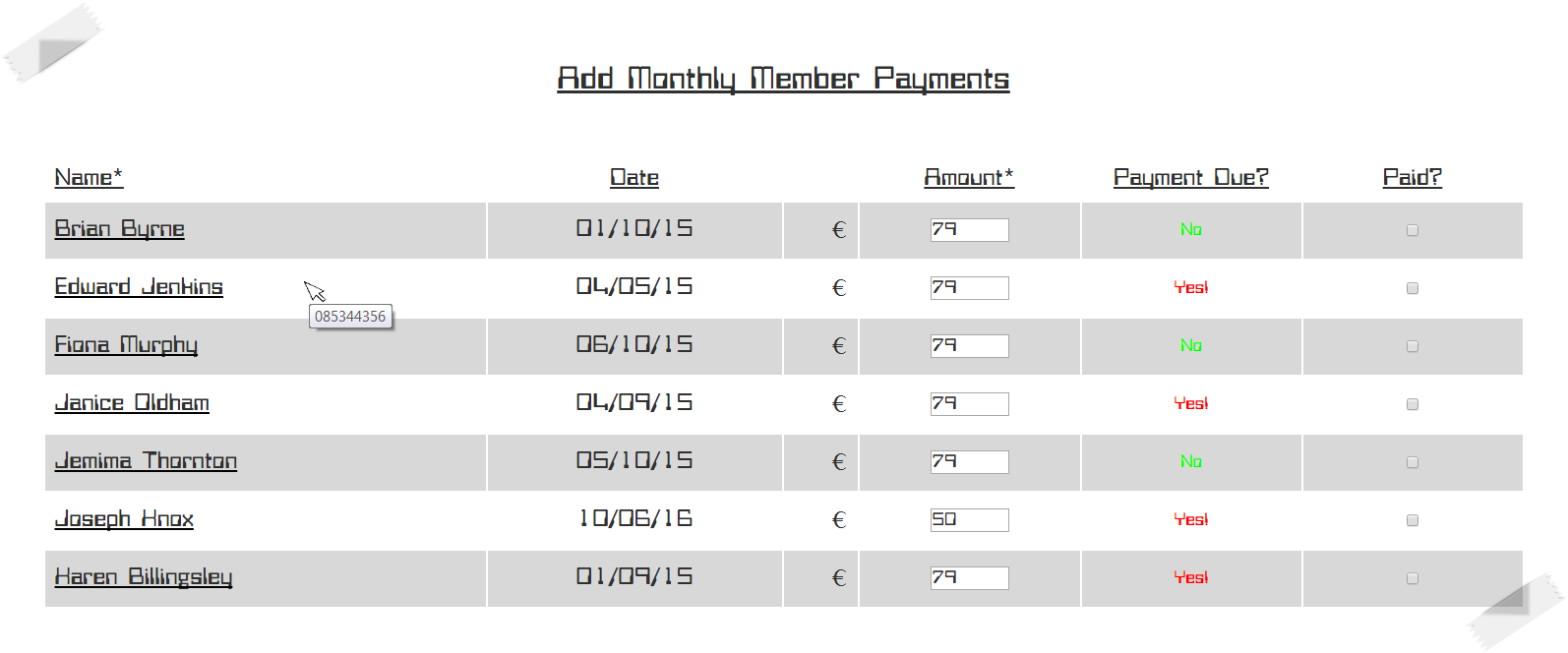Check Paid box in Fiona Murphy row
1568x653 pixels.
1413,346
